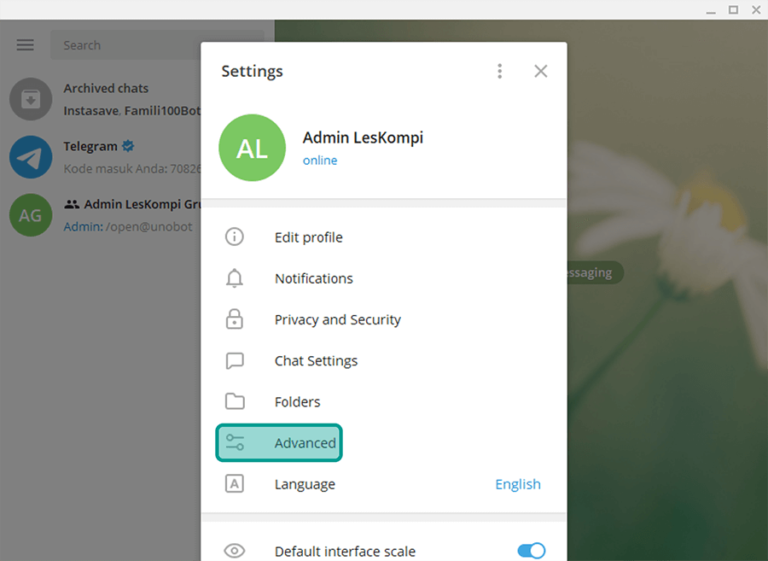This screenshot has width=768, height=561.
Task: Open the Archived chats folder icon
Action: [x=31, y=99]
